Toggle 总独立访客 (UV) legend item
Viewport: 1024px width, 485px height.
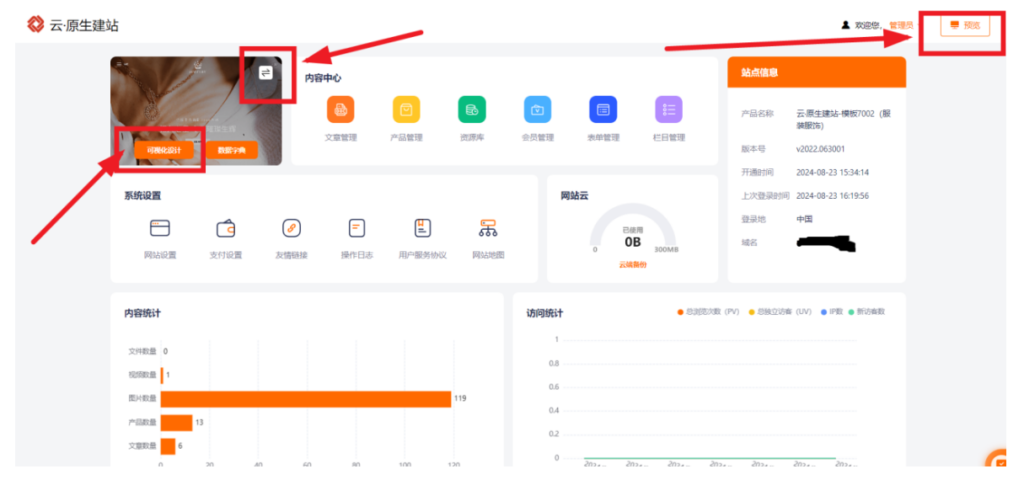pyautogui.click(x=780, y=312)
